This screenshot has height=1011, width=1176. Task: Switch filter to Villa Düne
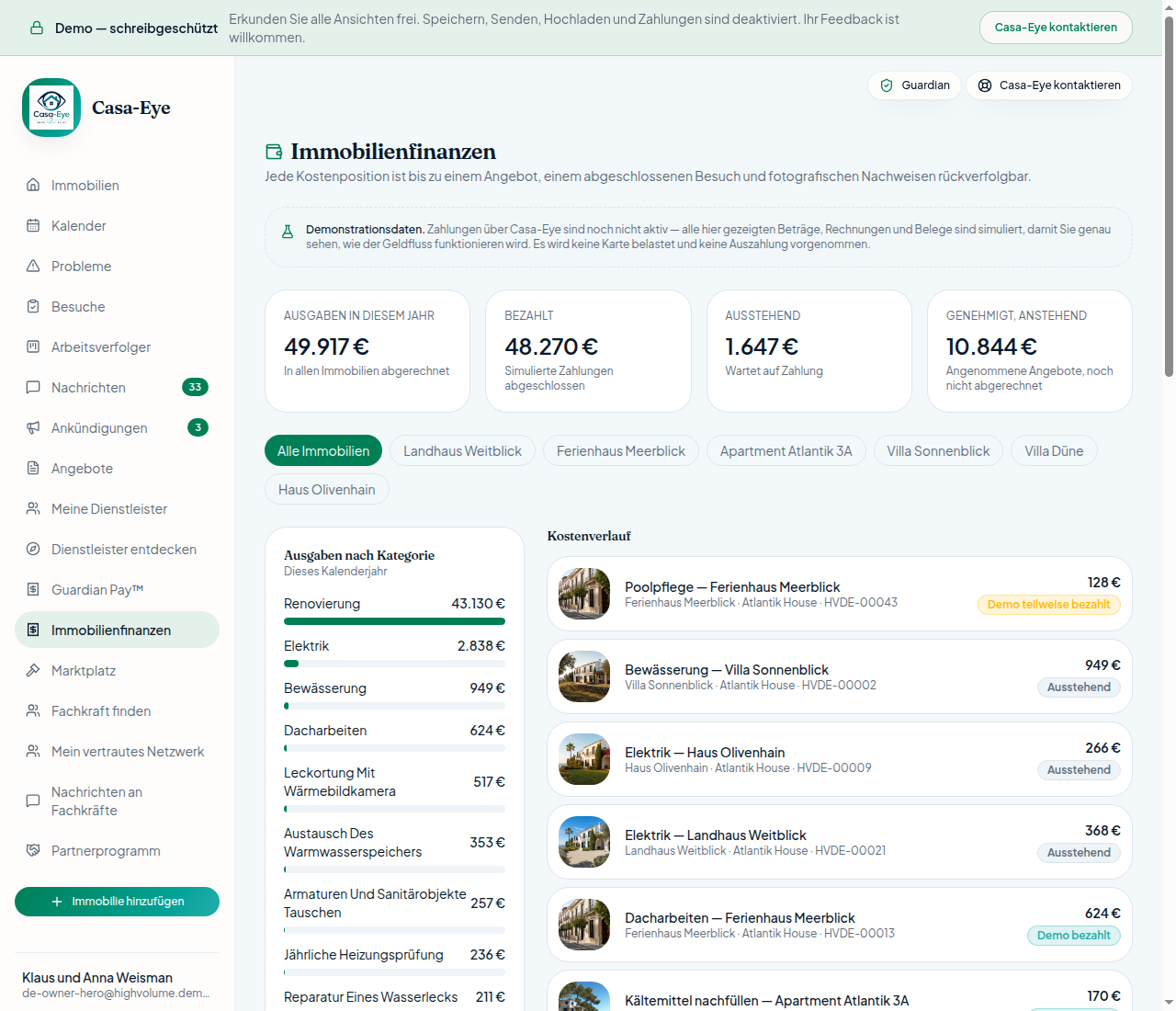tap(1054, 450)
